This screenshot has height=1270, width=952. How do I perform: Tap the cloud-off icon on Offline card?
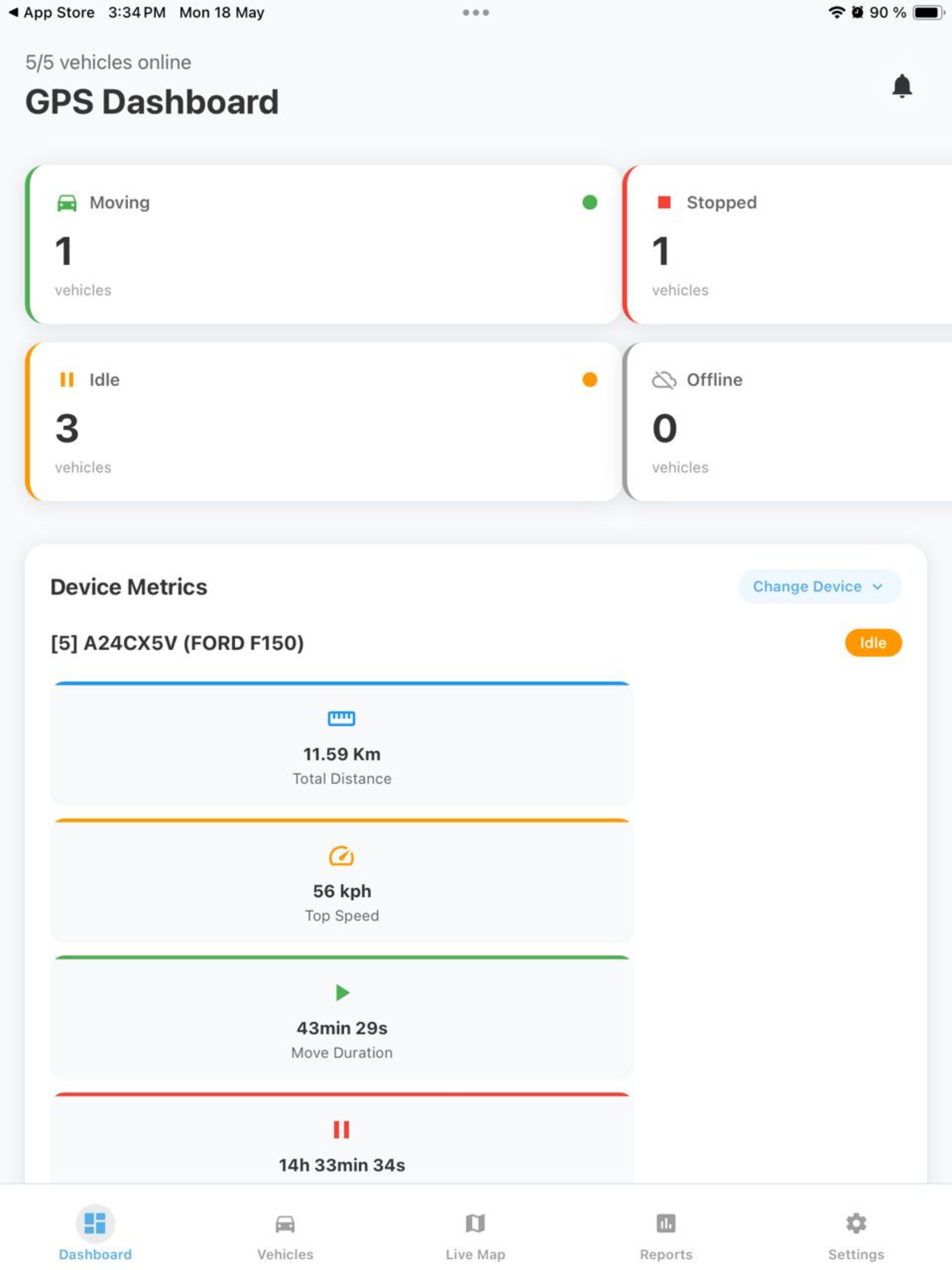(664, 380)
